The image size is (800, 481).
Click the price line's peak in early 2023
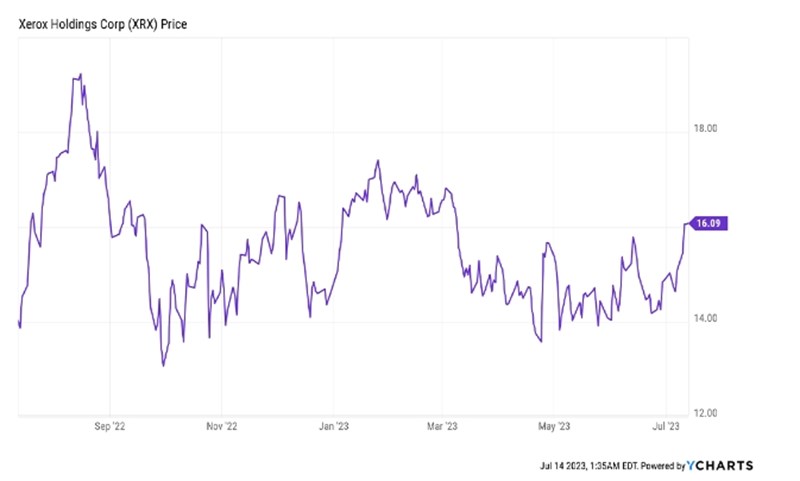click(377, 160)
